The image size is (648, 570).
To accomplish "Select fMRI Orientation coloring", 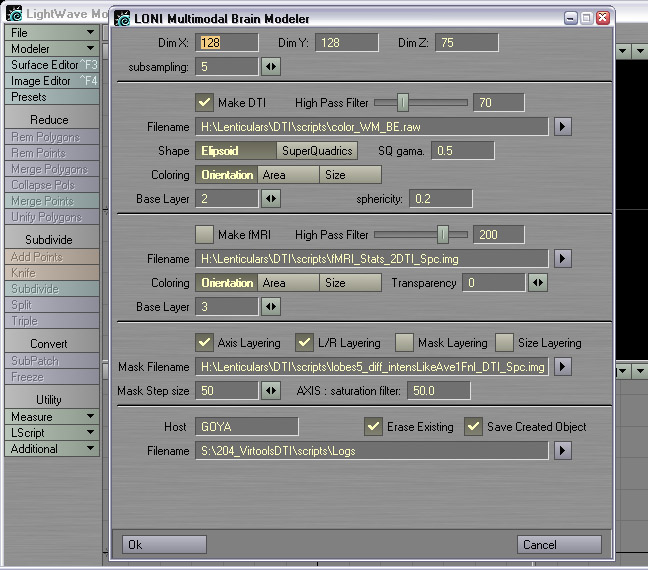I will [x=226, y=283].
